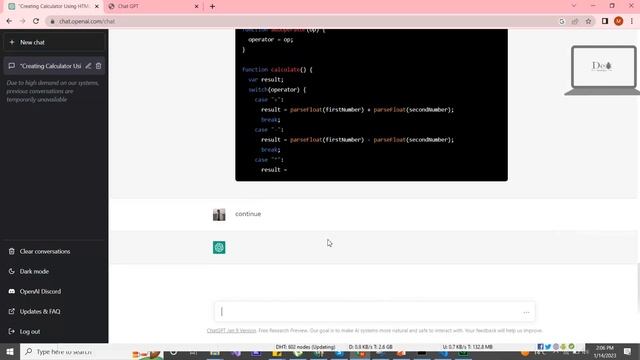Click the New chat plus icon
Image resolution: width=640 pixels, height=360 pixels.
point(12,42)
